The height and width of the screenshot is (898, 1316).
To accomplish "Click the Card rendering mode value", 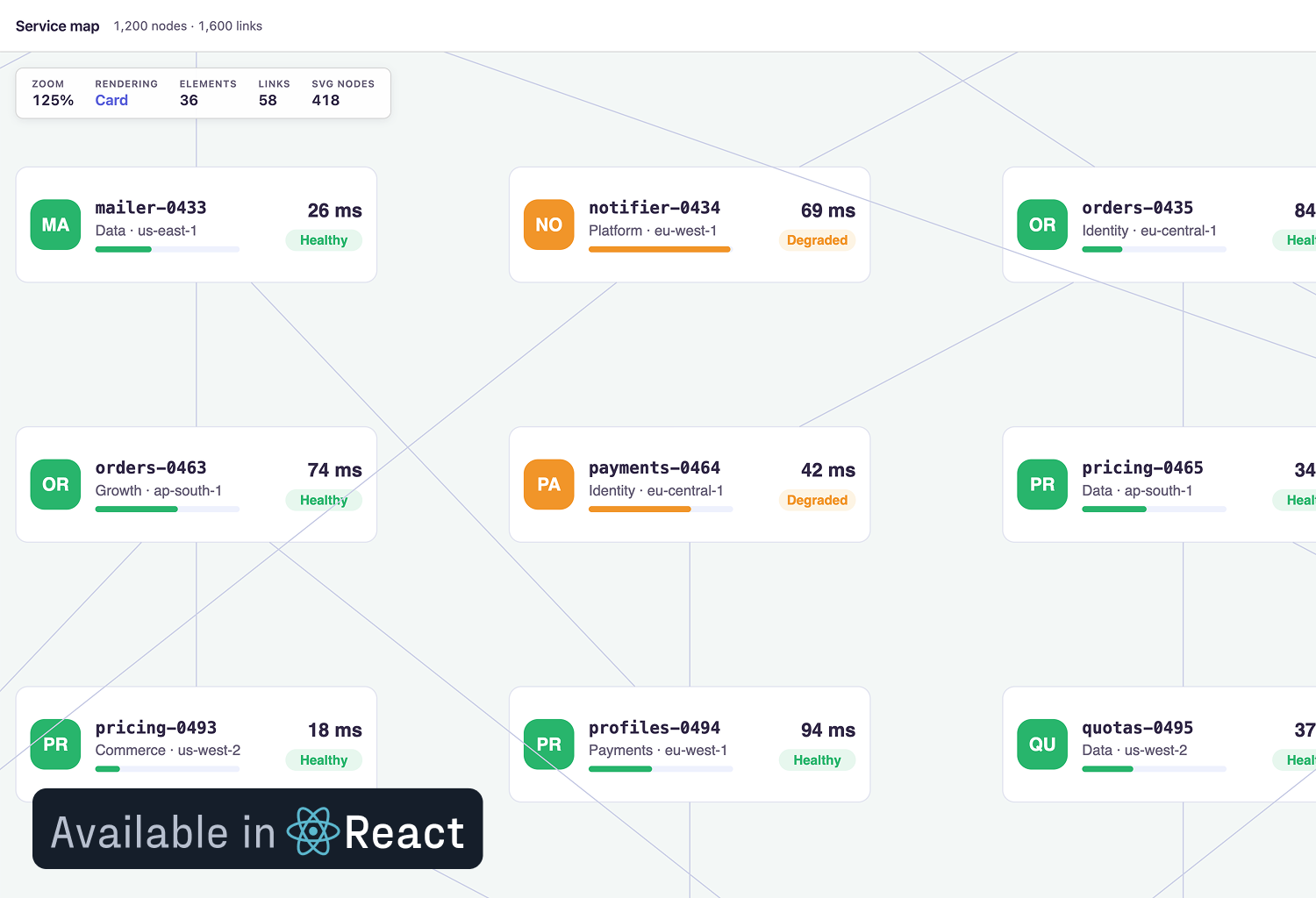I will click(111, 100).
